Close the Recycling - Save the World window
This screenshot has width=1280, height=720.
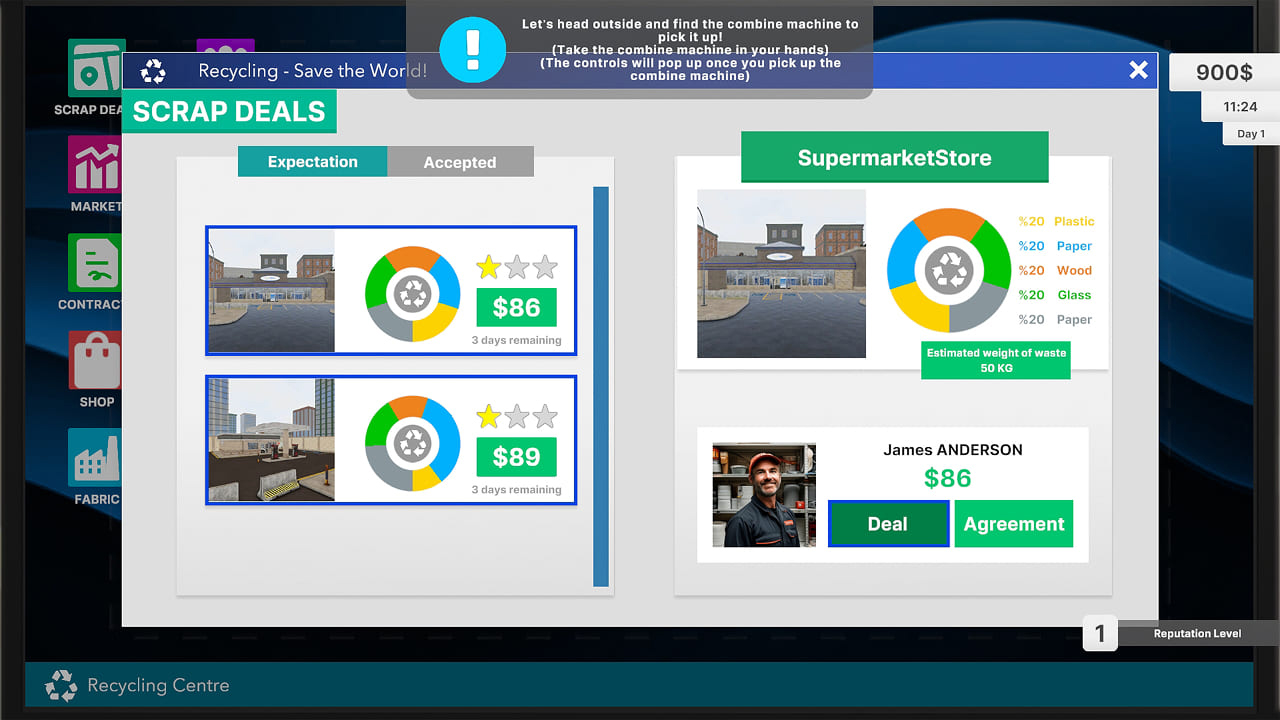[1138, 70]
